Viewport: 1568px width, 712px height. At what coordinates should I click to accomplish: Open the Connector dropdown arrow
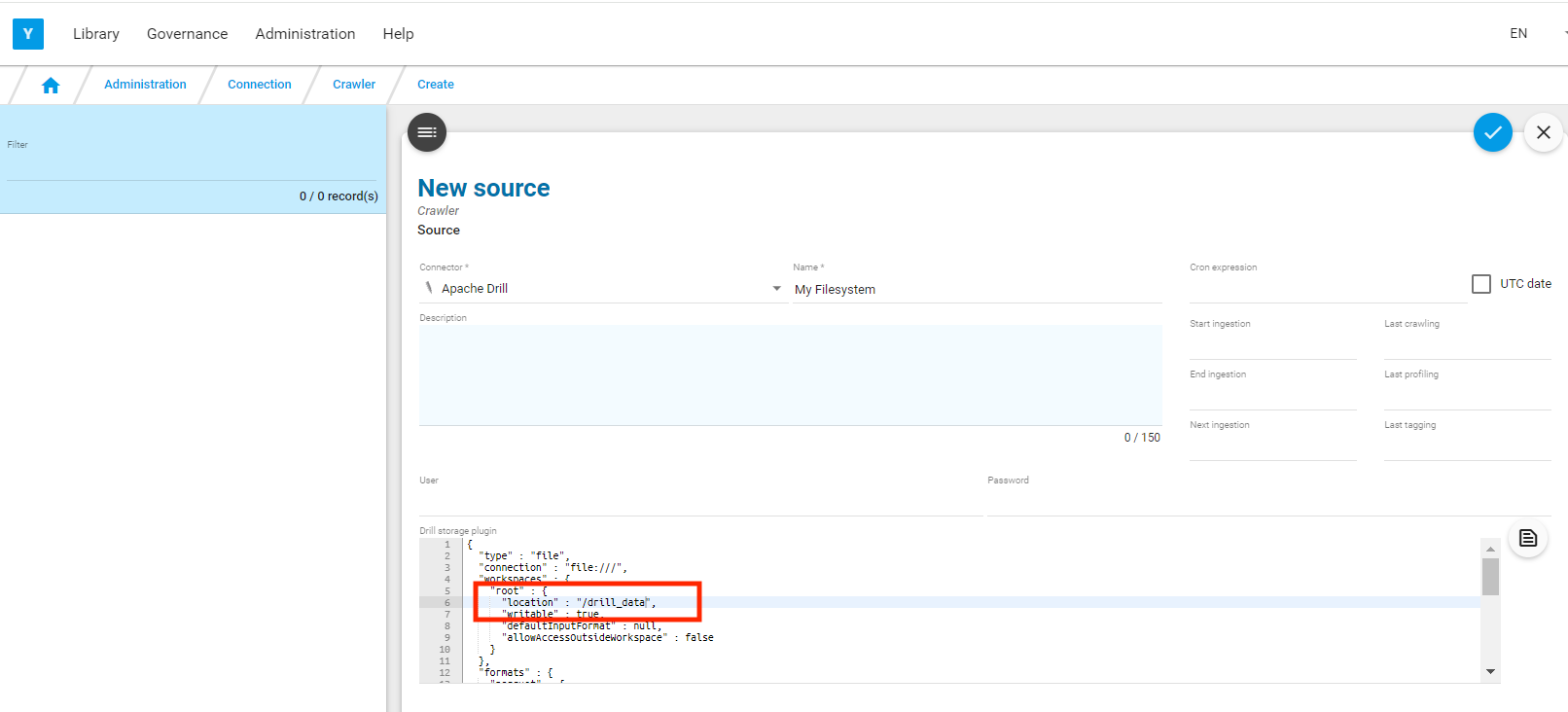pos(776,289)
